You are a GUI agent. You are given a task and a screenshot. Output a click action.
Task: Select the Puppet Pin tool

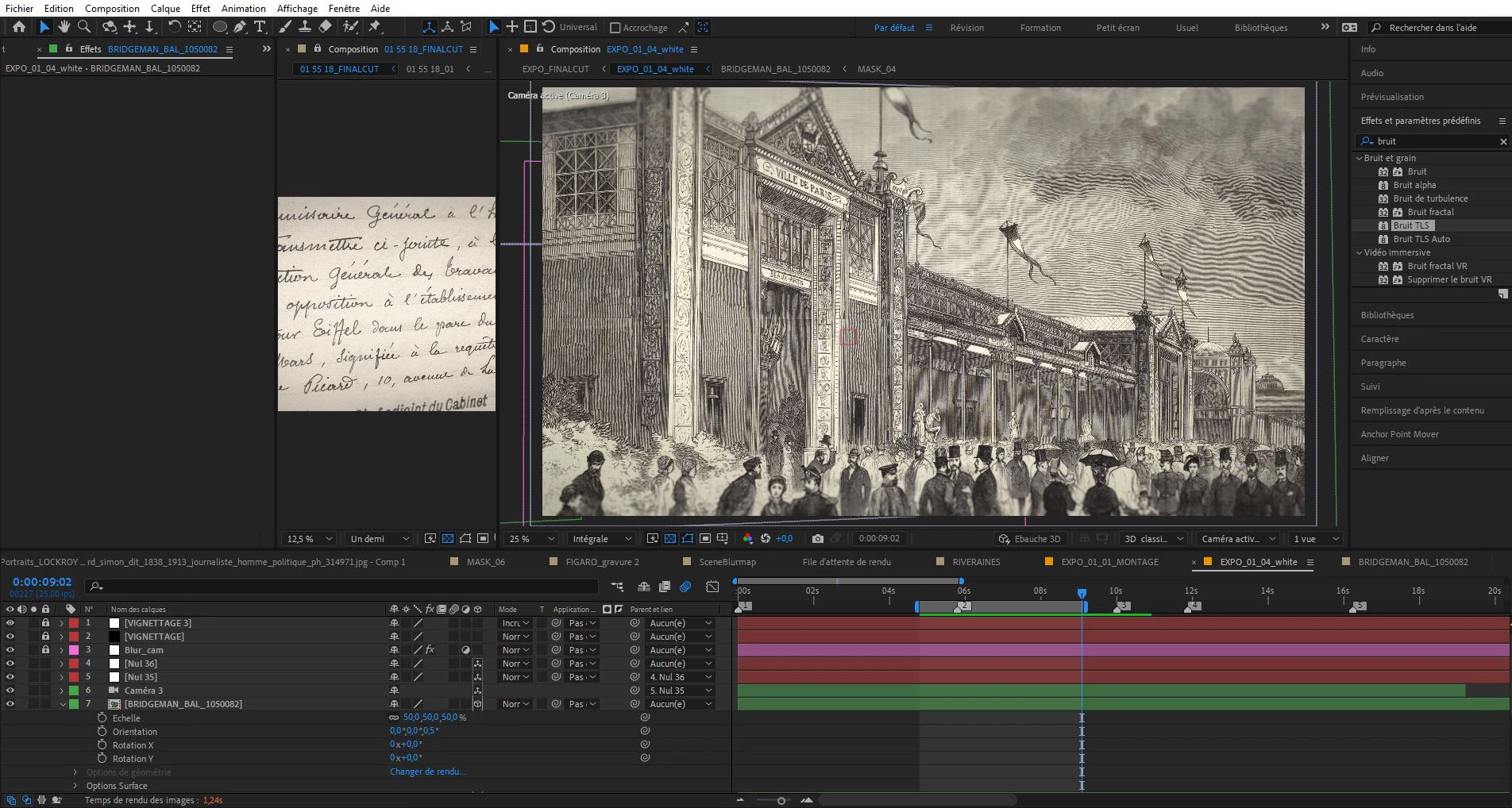coord(375,27)
